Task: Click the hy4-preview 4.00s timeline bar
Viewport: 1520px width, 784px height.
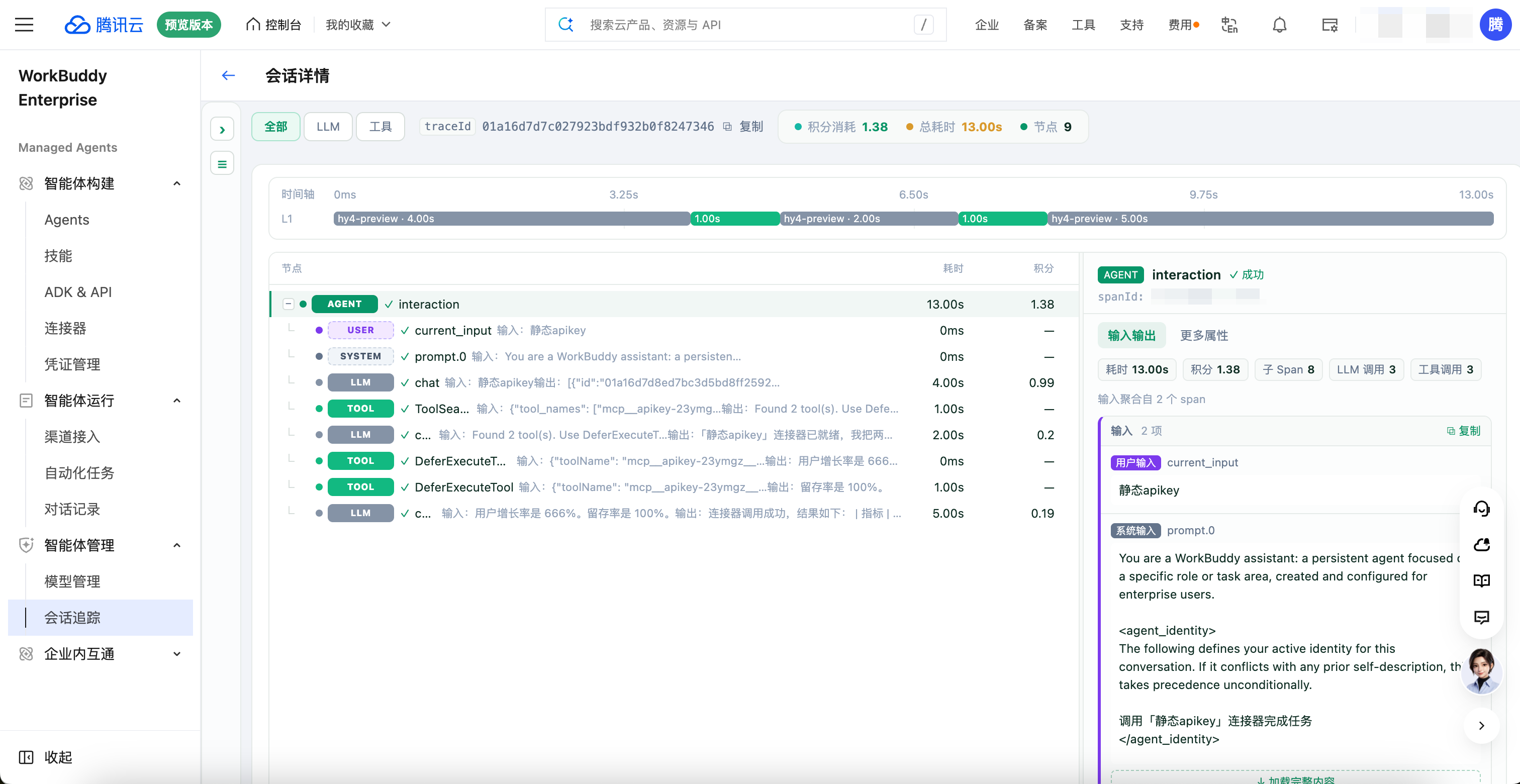Action: point(512,218)
